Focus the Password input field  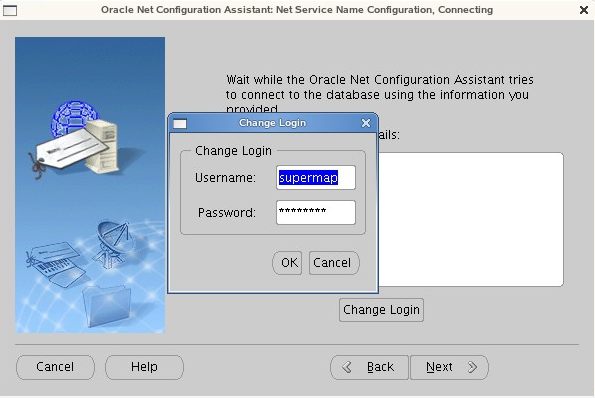(x=316, y=212)
